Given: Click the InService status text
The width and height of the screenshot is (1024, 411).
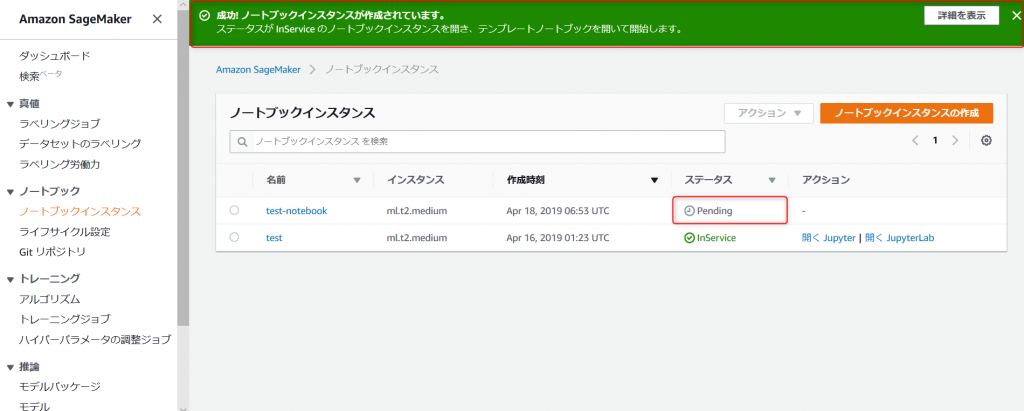Looking at the screenshot, I should tap(716, 238).
